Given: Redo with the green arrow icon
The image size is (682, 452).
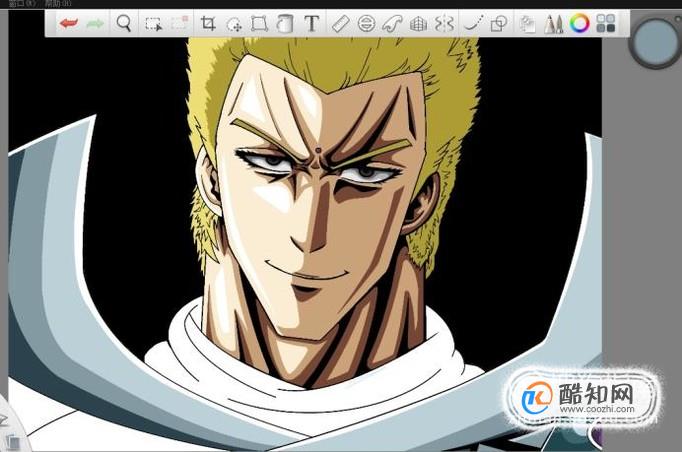Looking at the screenshot, I should 95,23.
